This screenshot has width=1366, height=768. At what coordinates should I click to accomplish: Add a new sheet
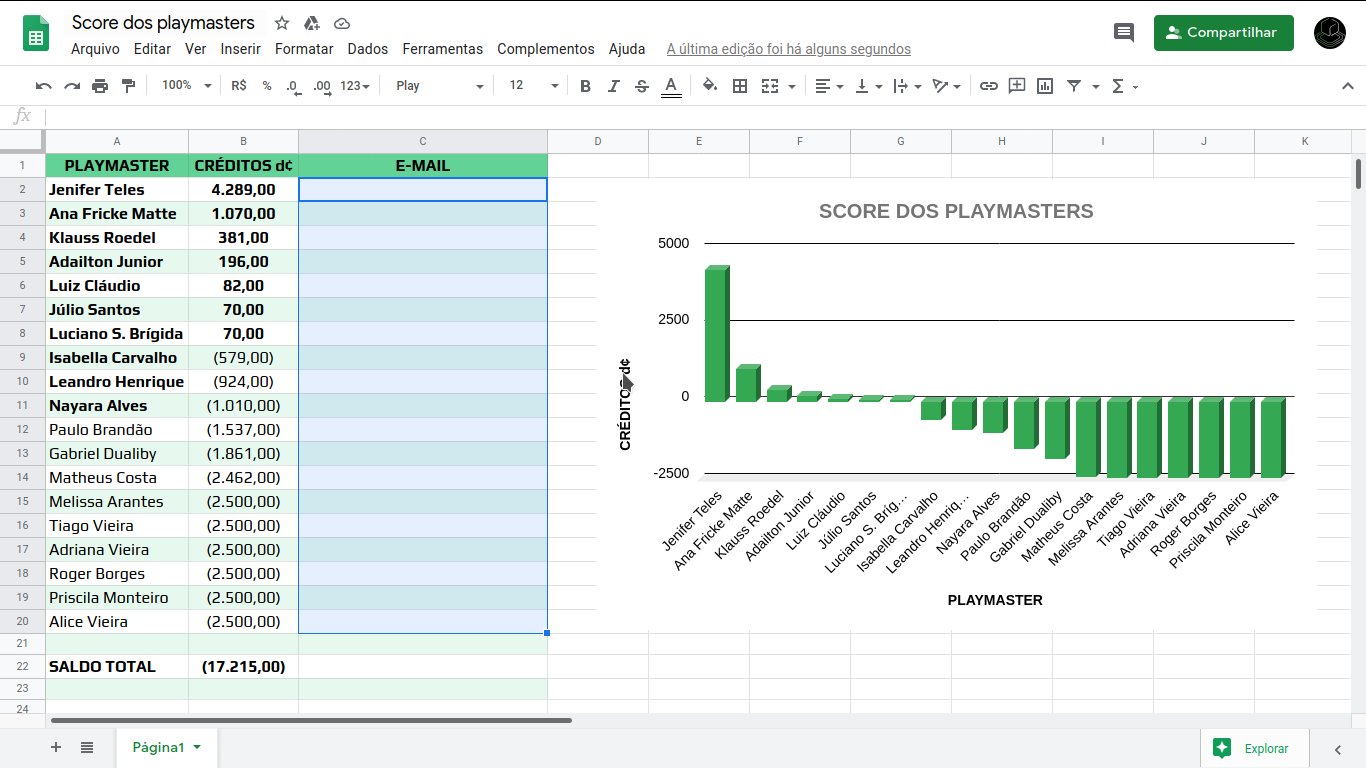tap(56, 747)
